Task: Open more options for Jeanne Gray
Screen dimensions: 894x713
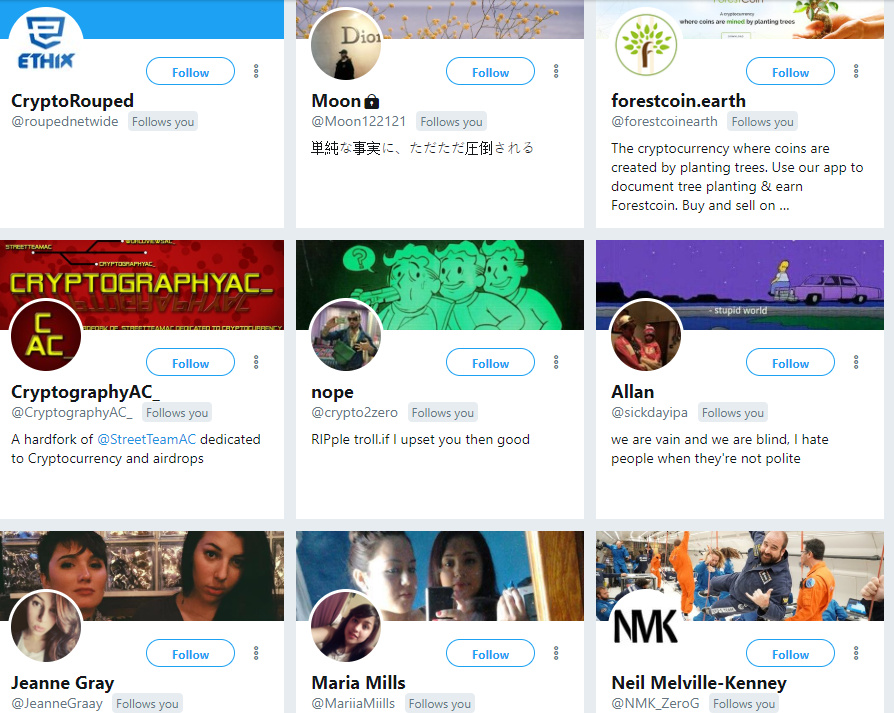Action: pyautogui.click(x=256, y=653)
